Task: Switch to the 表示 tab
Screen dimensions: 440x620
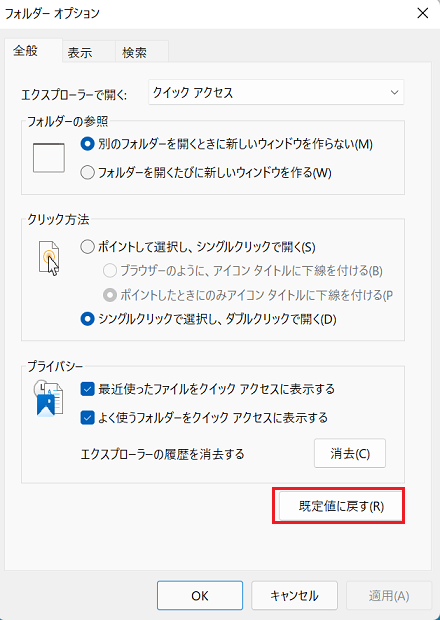Action: pyautogui.click(x=80, y=53)
